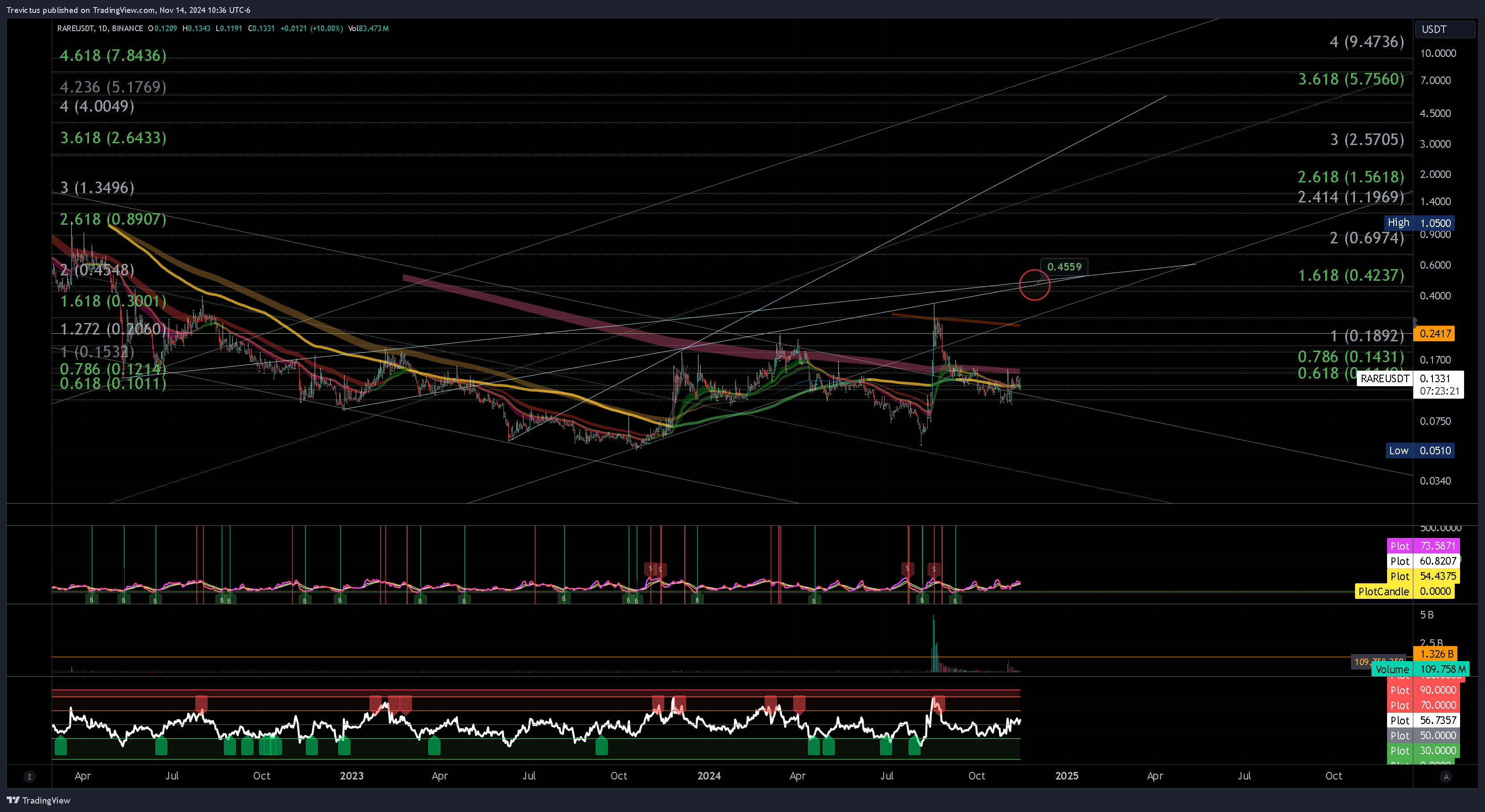This screenshot has width=1485, height=812.
Task: Click the 3 (1.3496) Fibonacci label
Action: (x=97, y=187)
